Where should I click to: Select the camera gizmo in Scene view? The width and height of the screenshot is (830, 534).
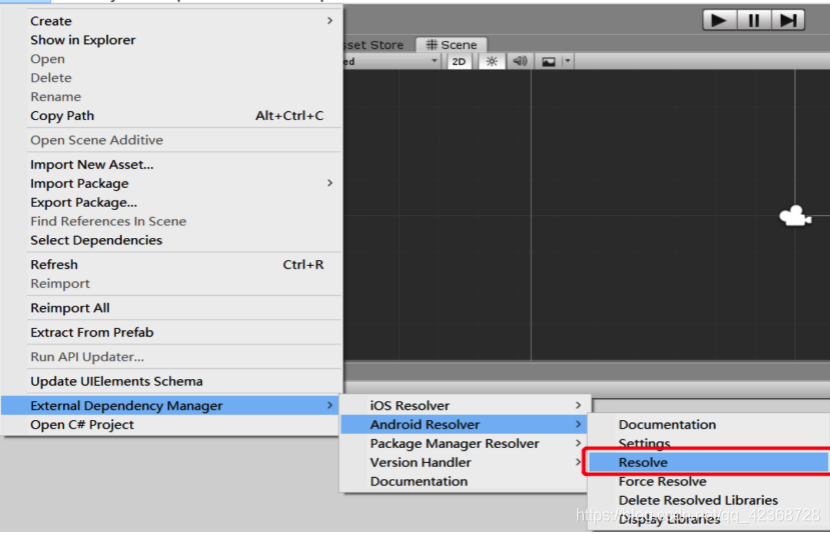(795, 216)
